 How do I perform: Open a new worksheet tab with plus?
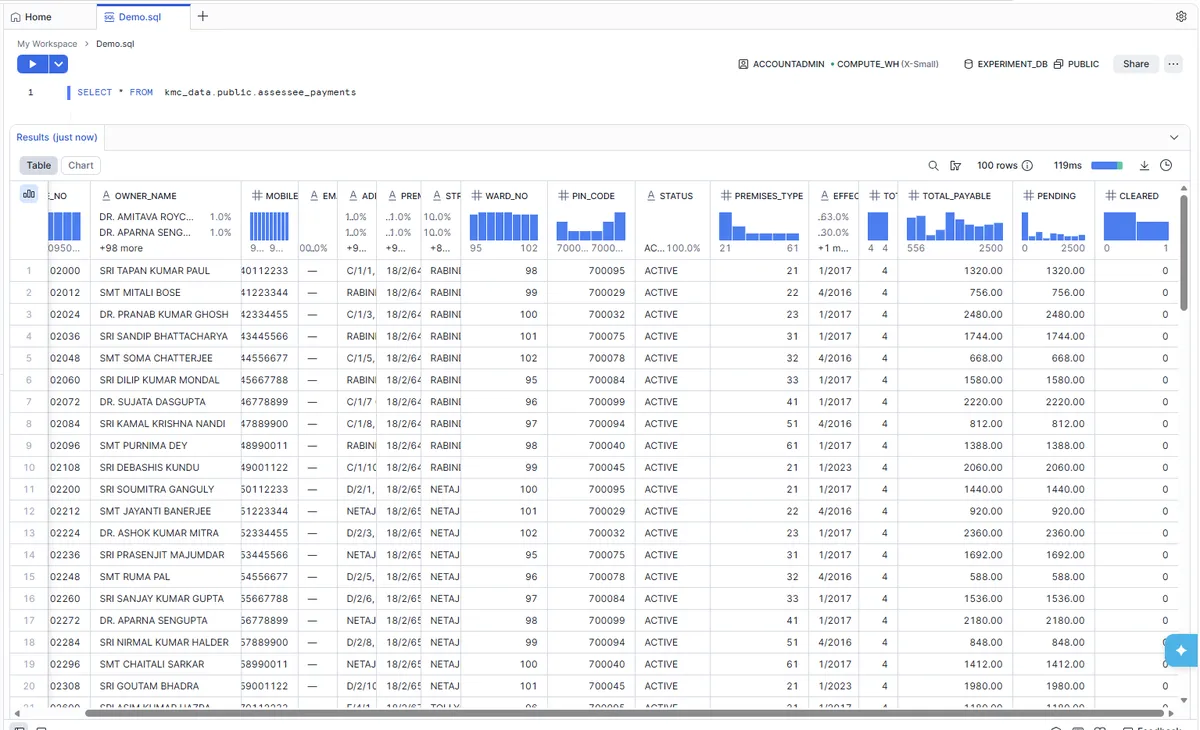coord(203,16)
